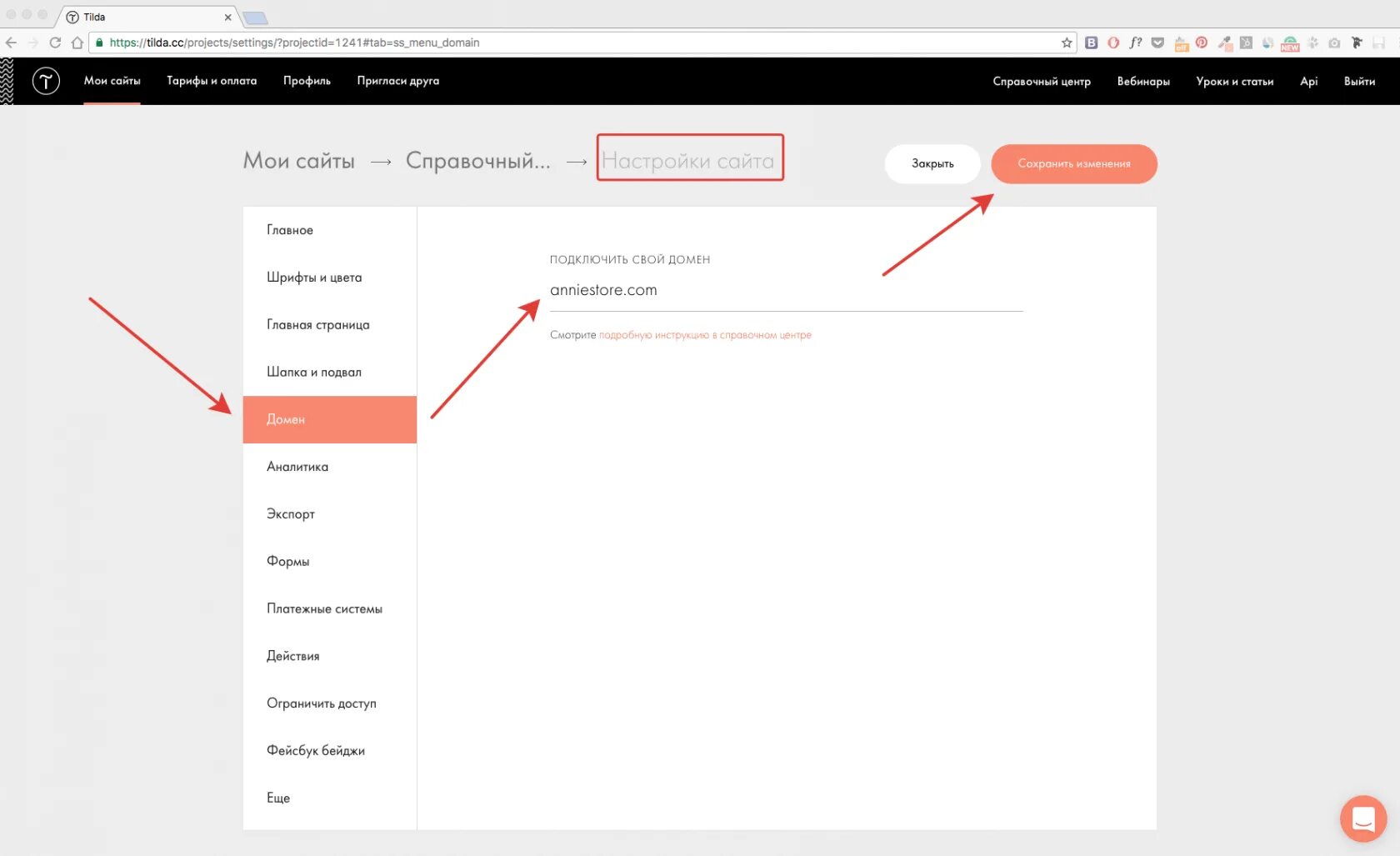Select Фейсбук бейджи tab

pyautogui.click(x=330, y=750)
